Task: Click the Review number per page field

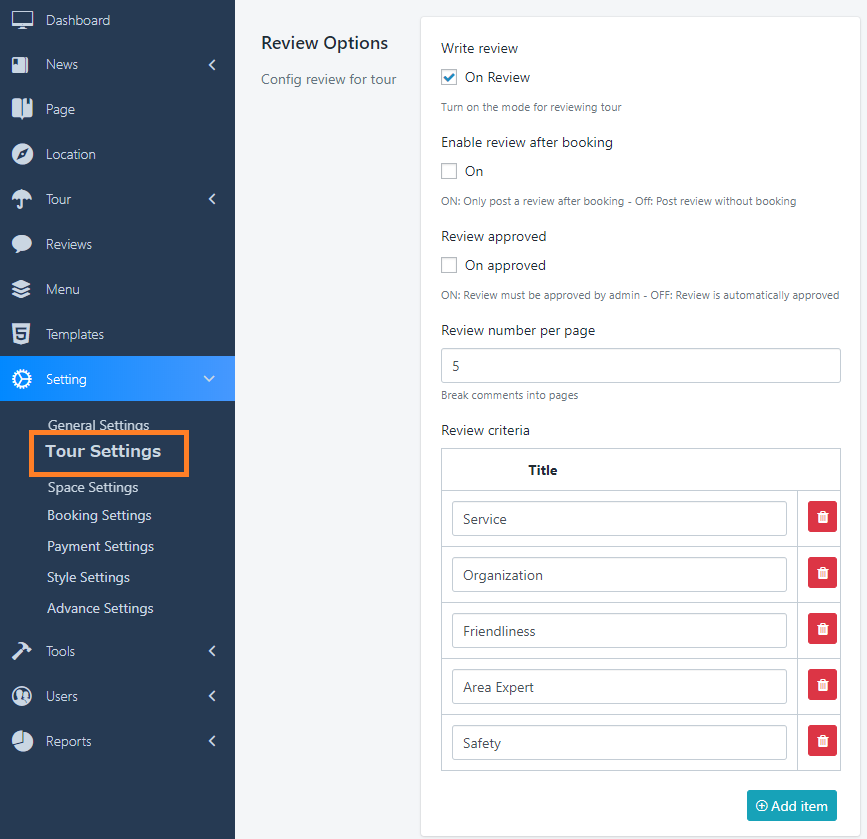Action: 640,365
